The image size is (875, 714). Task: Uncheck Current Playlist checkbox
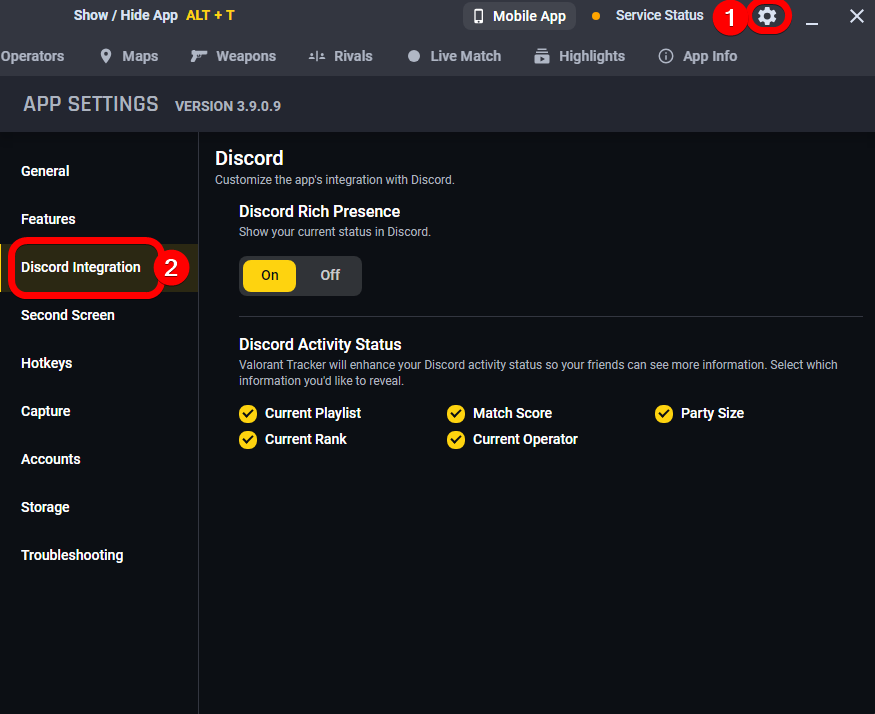248,414
